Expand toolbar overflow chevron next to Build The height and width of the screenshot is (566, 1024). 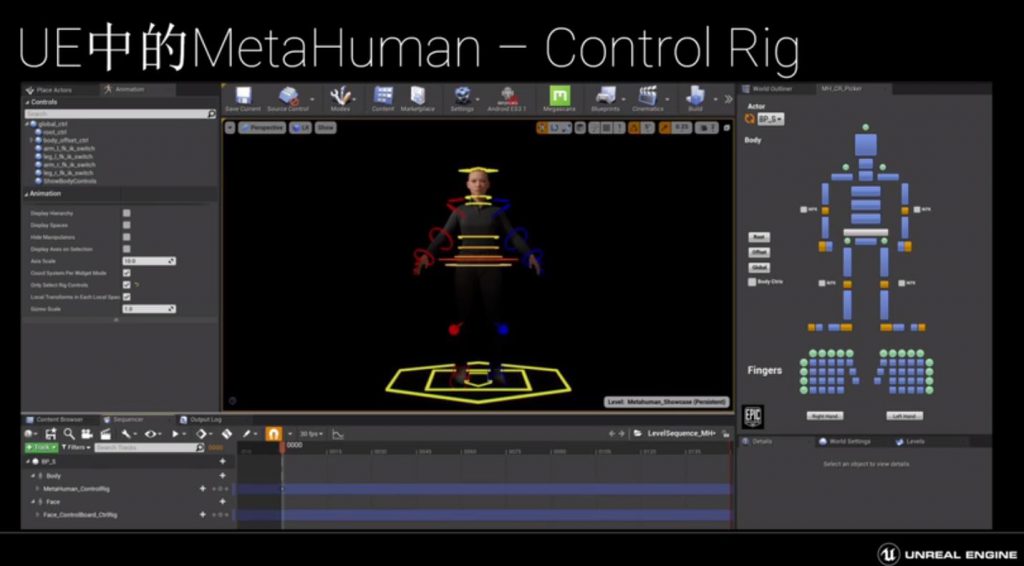click(x=728, y=99)
